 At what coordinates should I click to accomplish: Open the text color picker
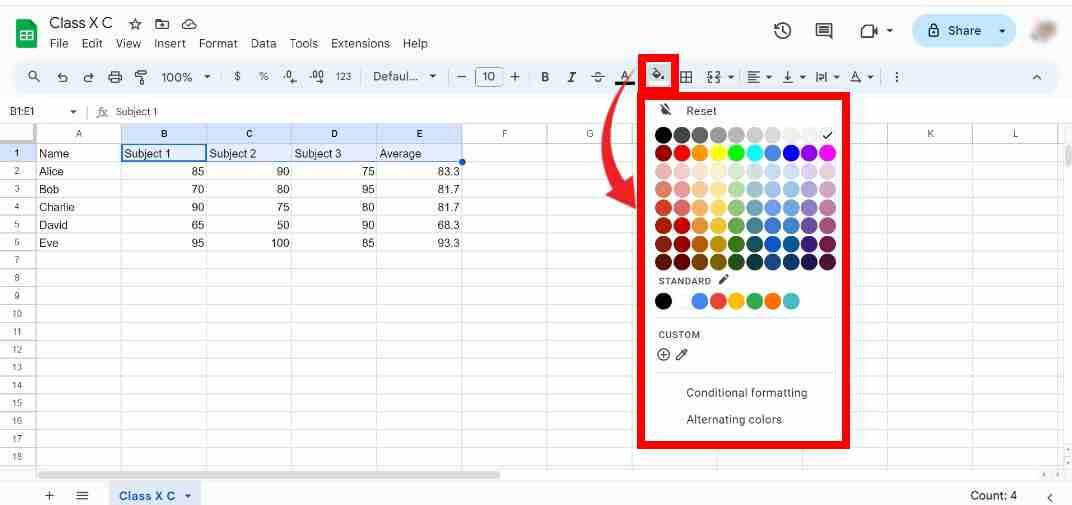coord(625,77)
